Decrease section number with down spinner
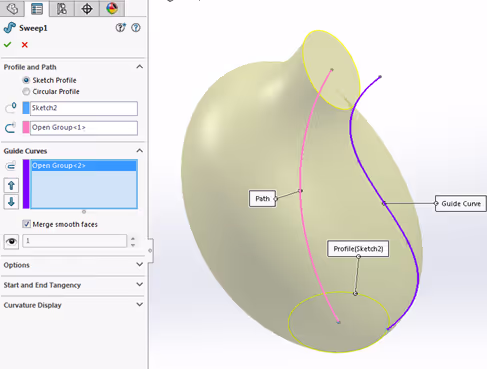 133,245
